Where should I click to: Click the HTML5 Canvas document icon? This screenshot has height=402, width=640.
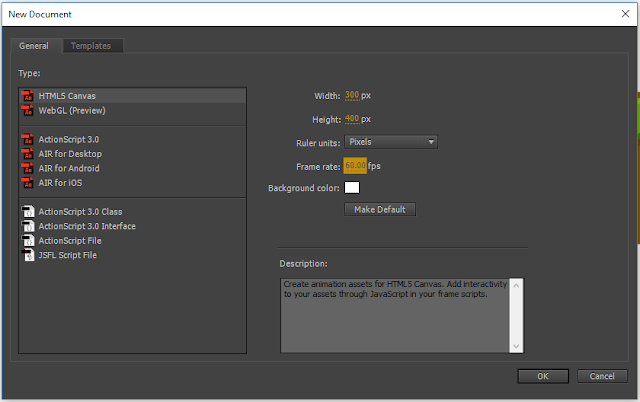tap(28, 96)
